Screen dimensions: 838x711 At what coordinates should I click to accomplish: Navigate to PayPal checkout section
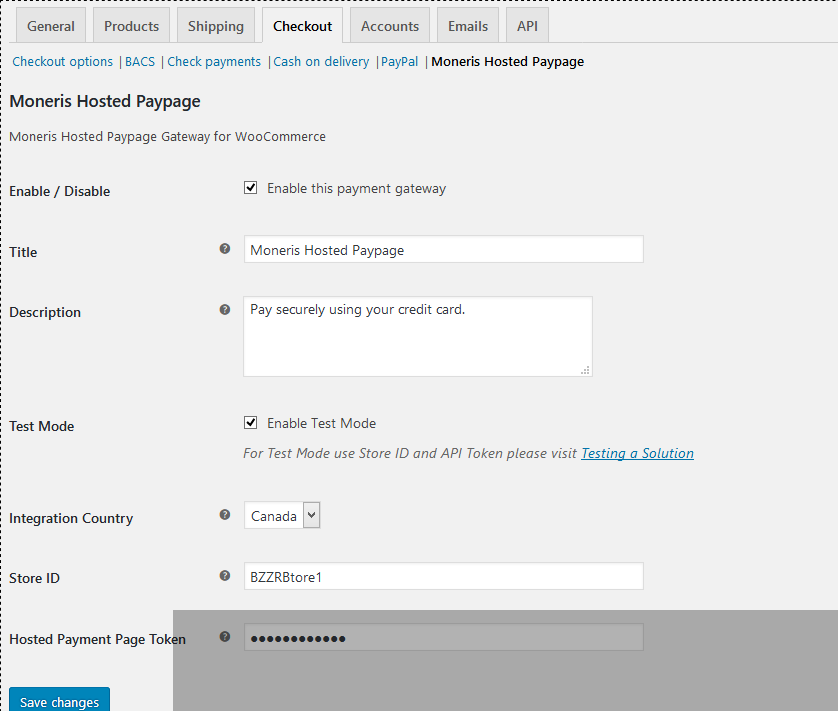pos(399,62)
